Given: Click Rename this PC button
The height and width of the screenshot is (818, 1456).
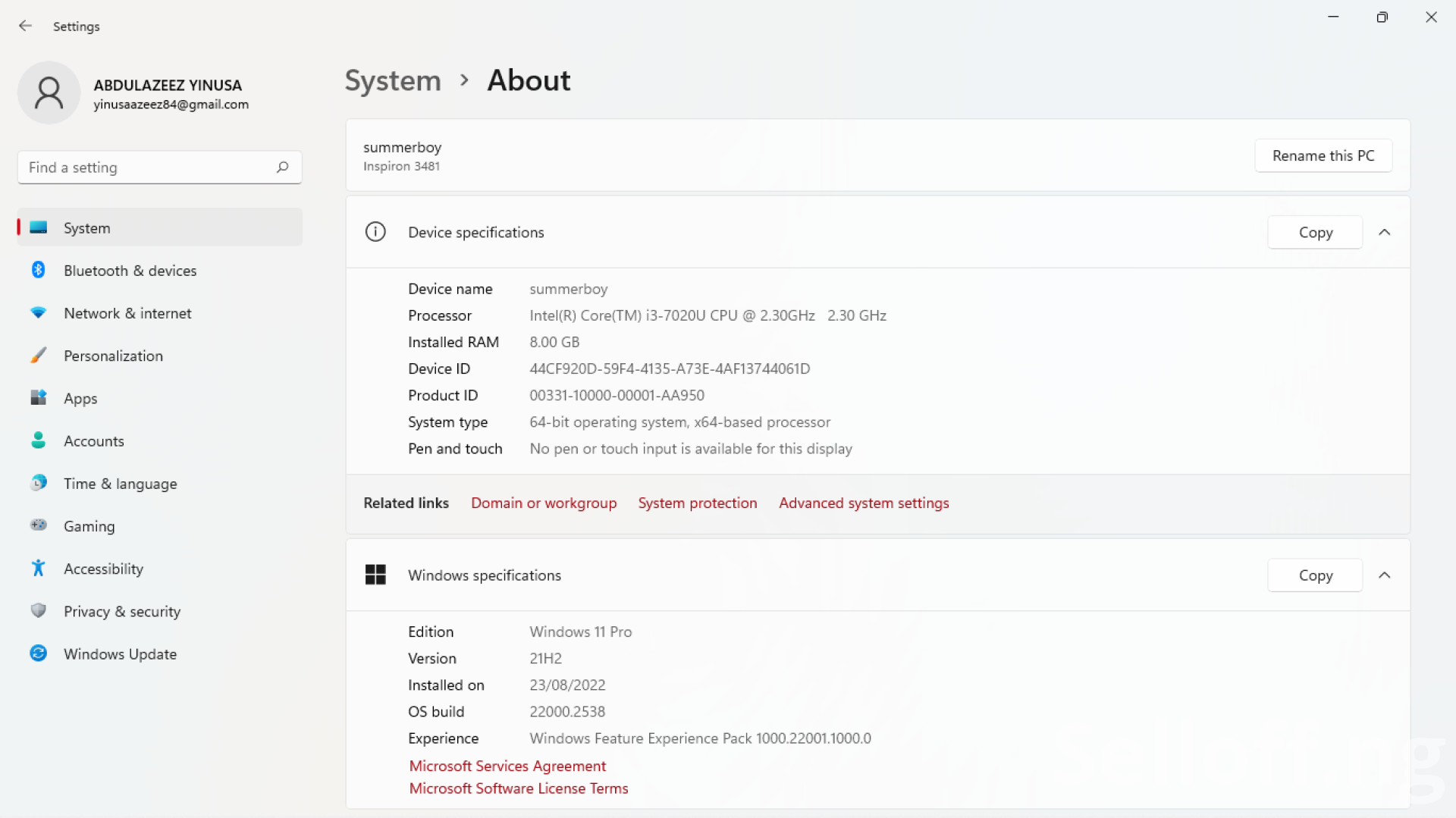Looking at the screenshot, I should (x=1323, y=155).
